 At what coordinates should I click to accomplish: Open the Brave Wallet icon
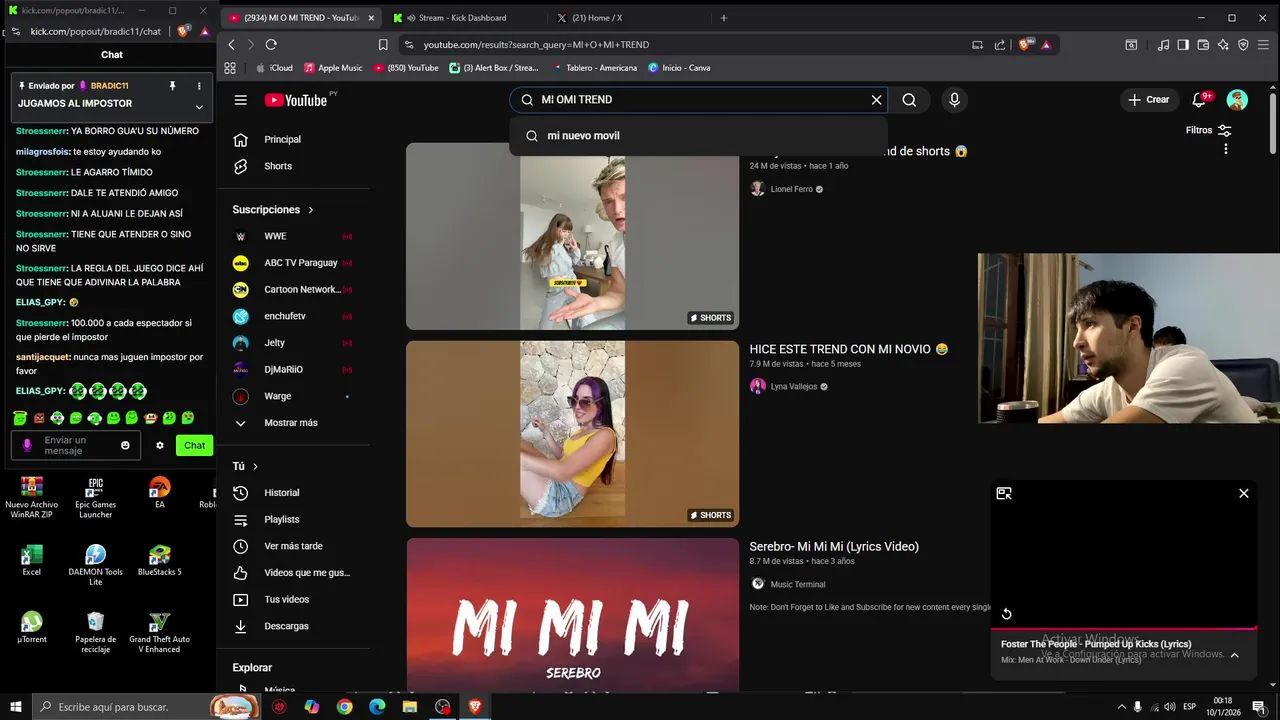[x=1203, y=45]
